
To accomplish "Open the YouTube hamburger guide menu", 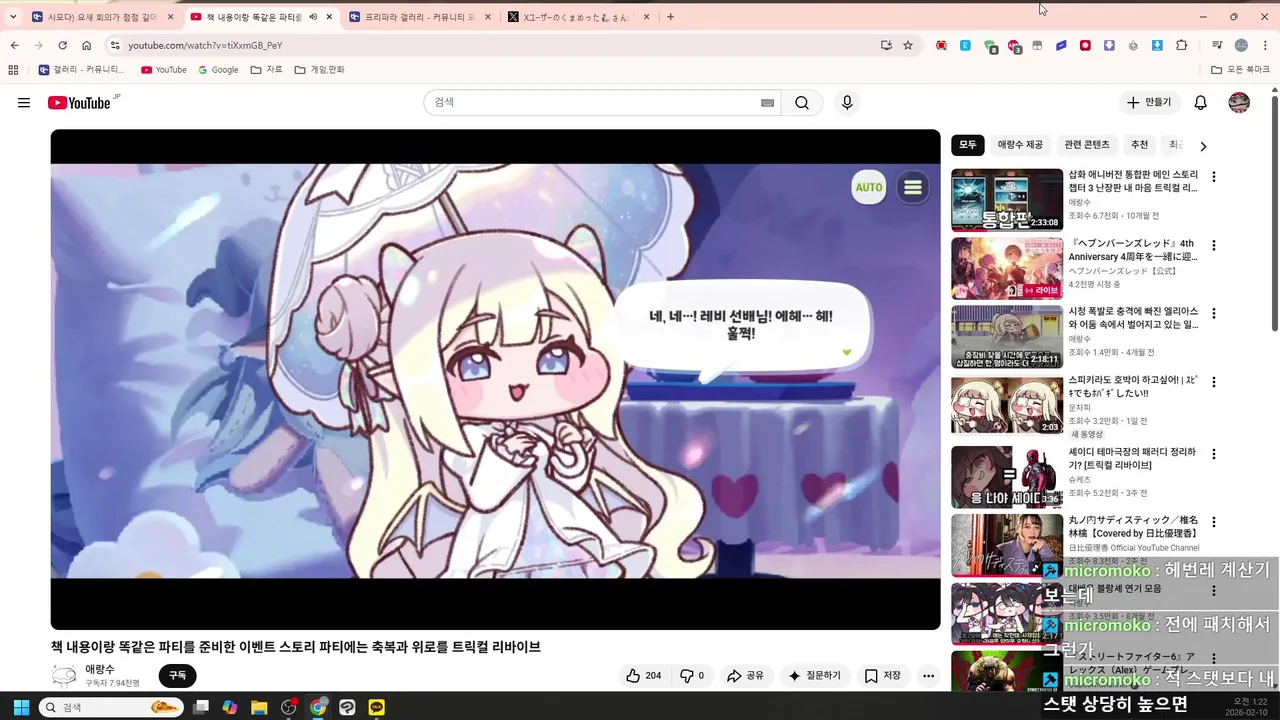I will pyautogui.click(x=24, y=103).
